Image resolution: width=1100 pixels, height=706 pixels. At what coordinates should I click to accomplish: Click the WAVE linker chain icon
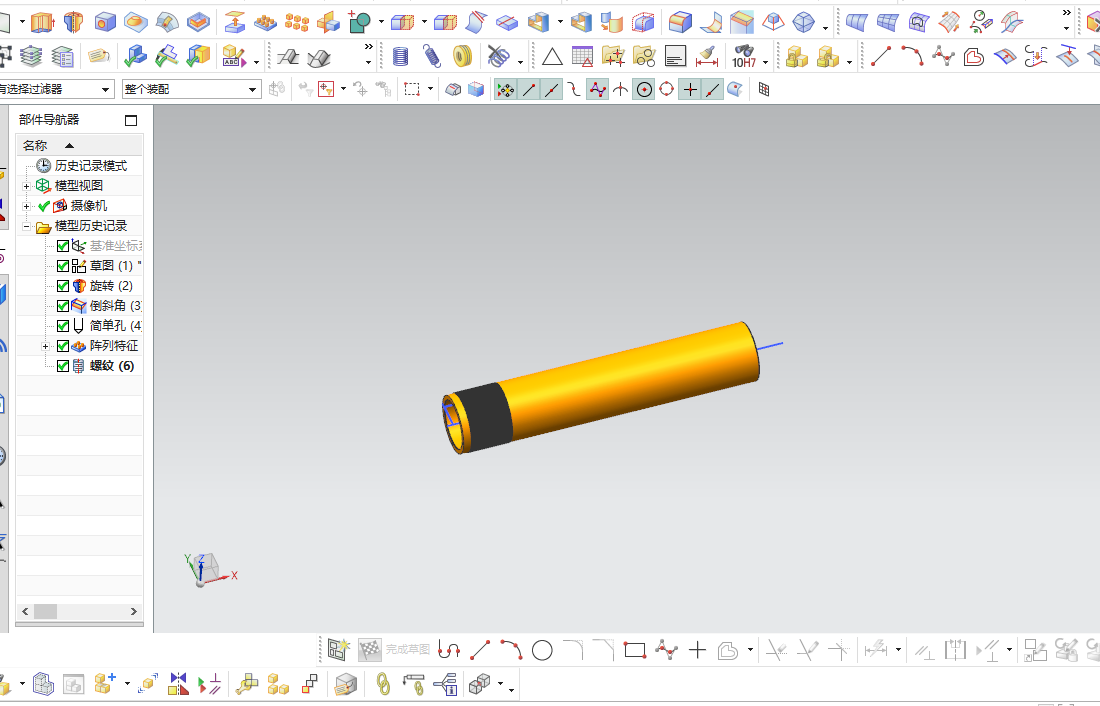tap(383, 684)
